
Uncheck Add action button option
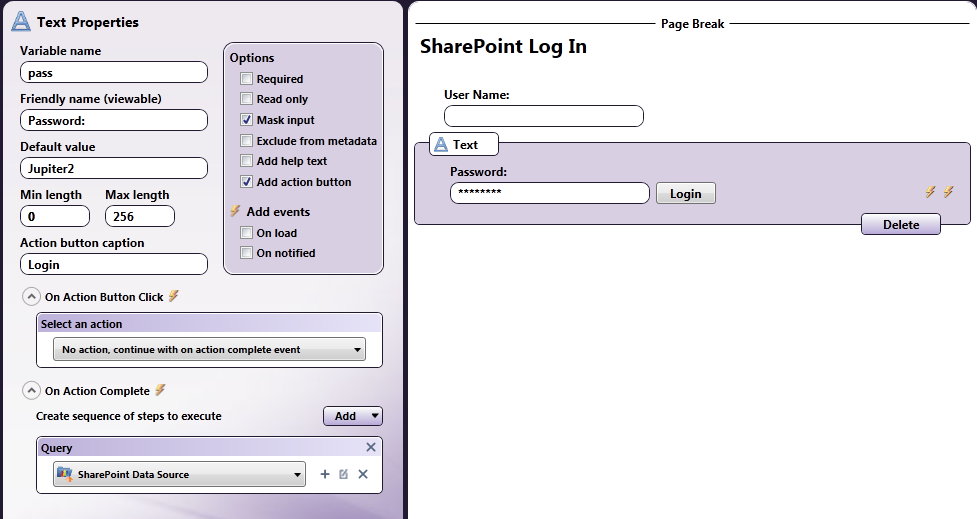point(247,182)
